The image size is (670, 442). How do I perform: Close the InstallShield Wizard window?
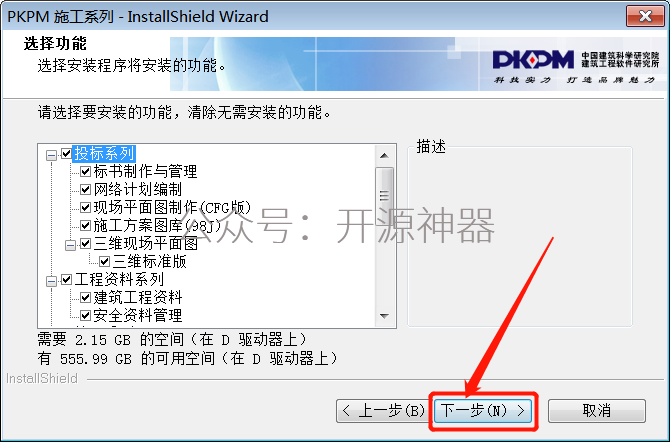tap(645, 16)
